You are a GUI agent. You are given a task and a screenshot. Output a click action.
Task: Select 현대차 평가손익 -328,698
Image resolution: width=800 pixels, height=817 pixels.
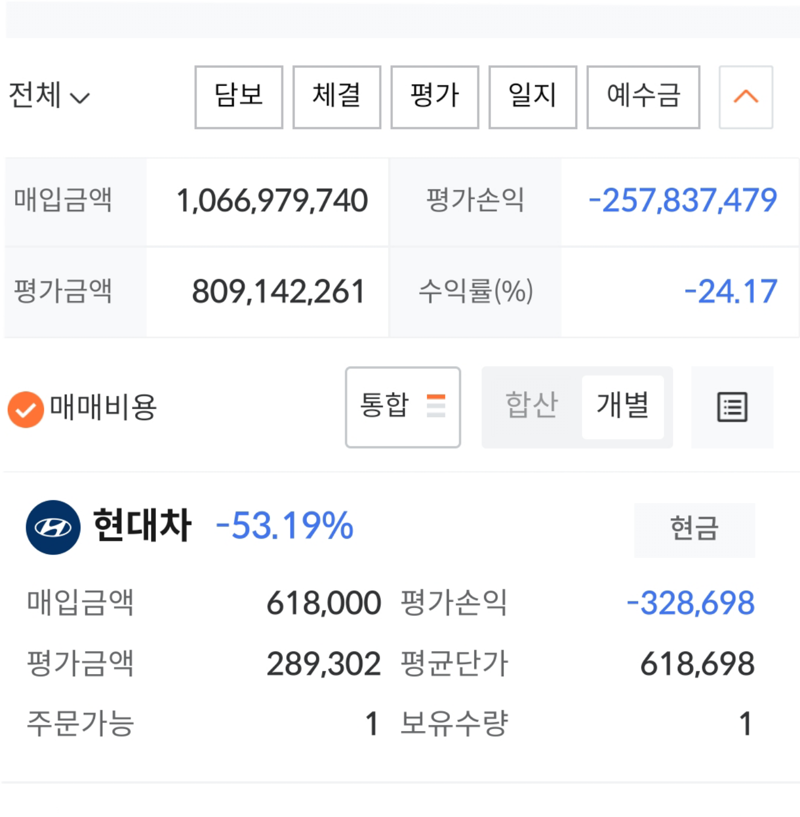pos(691,603)
